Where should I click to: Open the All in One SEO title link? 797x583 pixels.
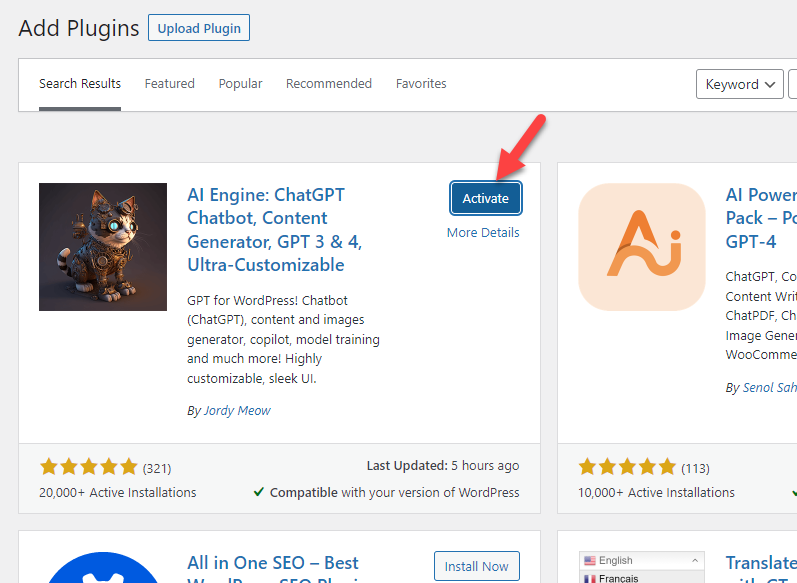coord(273,568)
